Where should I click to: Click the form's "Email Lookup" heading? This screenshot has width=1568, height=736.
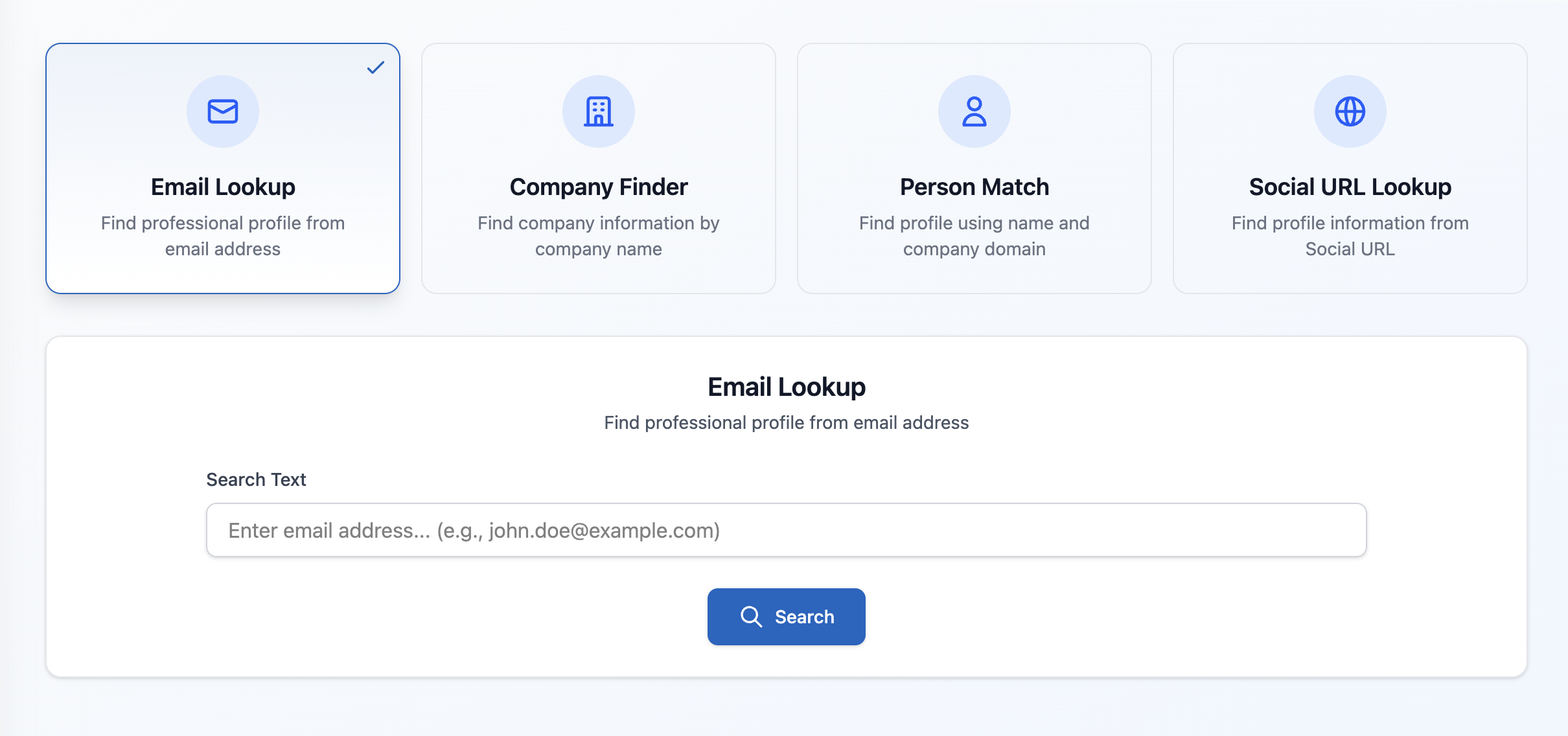tap(787, 387)
